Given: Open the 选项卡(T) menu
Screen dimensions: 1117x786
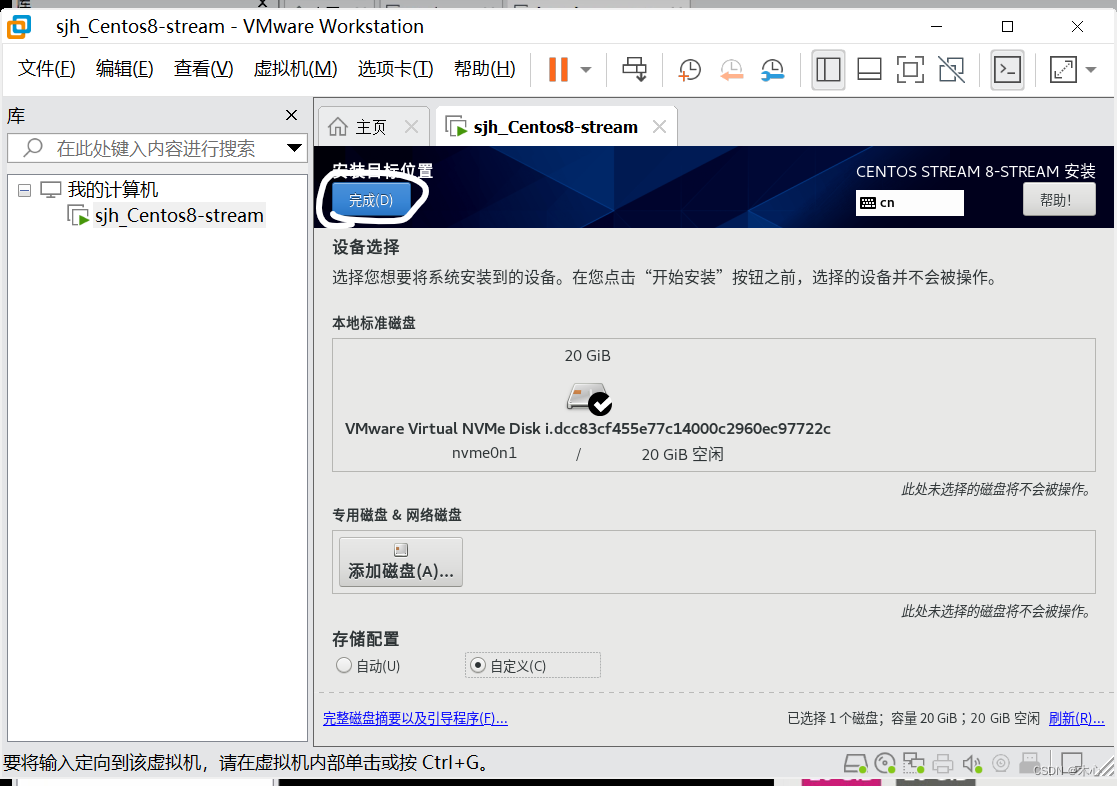Looking at the screenshot, I should click(x=395, y=68).
